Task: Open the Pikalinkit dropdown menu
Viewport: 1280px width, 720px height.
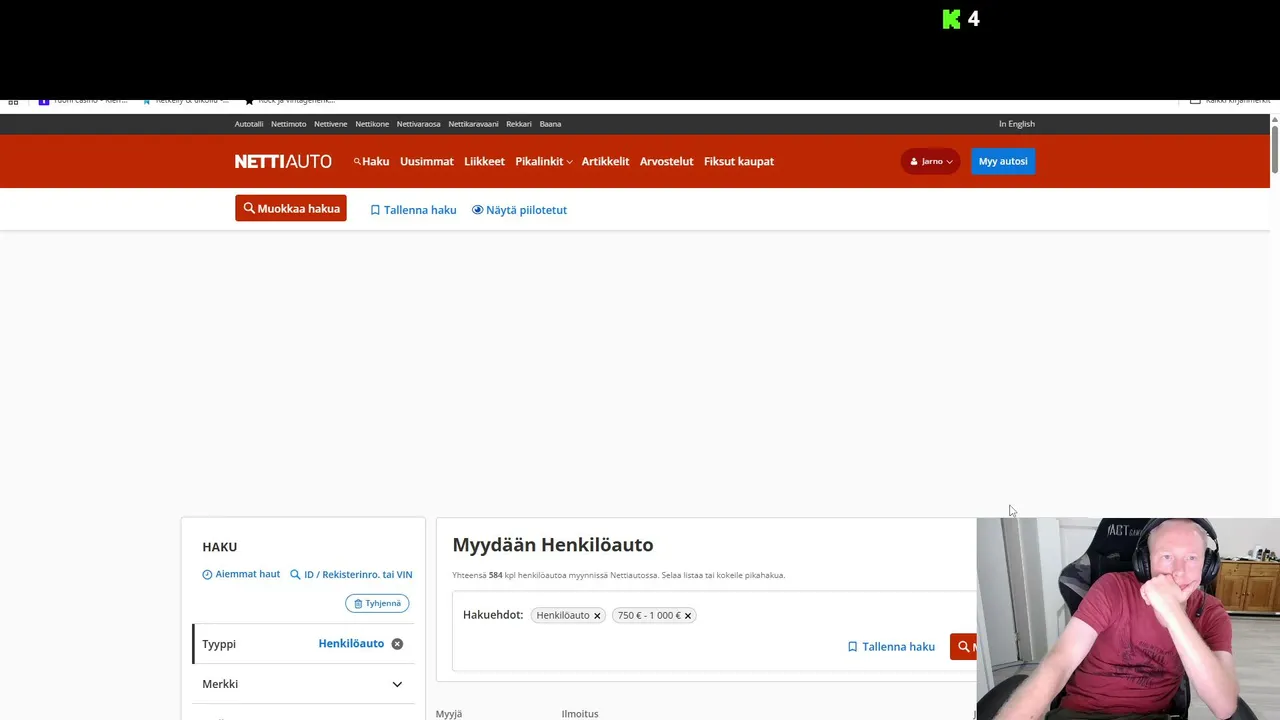Action: [x=544, y=161]
